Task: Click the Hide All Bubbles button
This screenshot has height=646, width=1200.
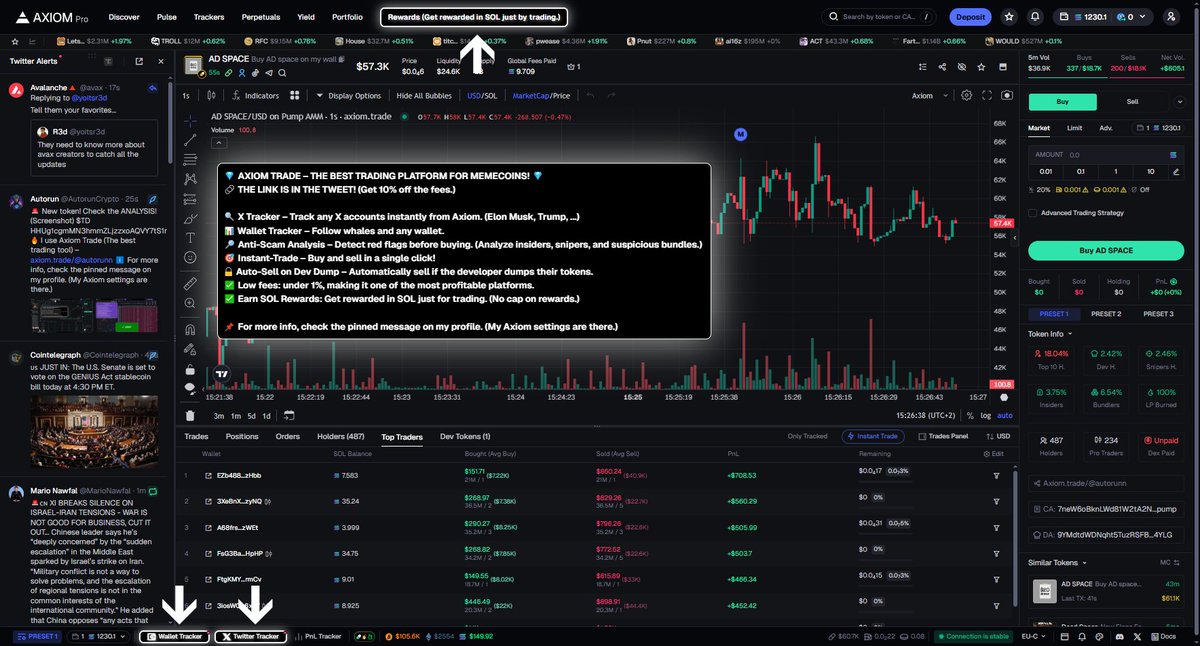Action: [424, 95]
